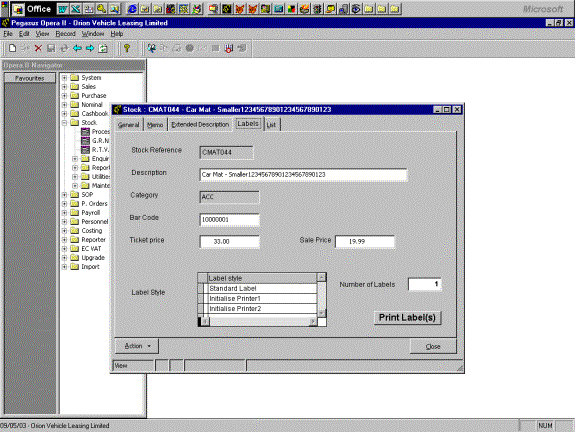Launch Word from the Office shortcut bar
This screenshot has width=575, height=432.
point(63,9)
